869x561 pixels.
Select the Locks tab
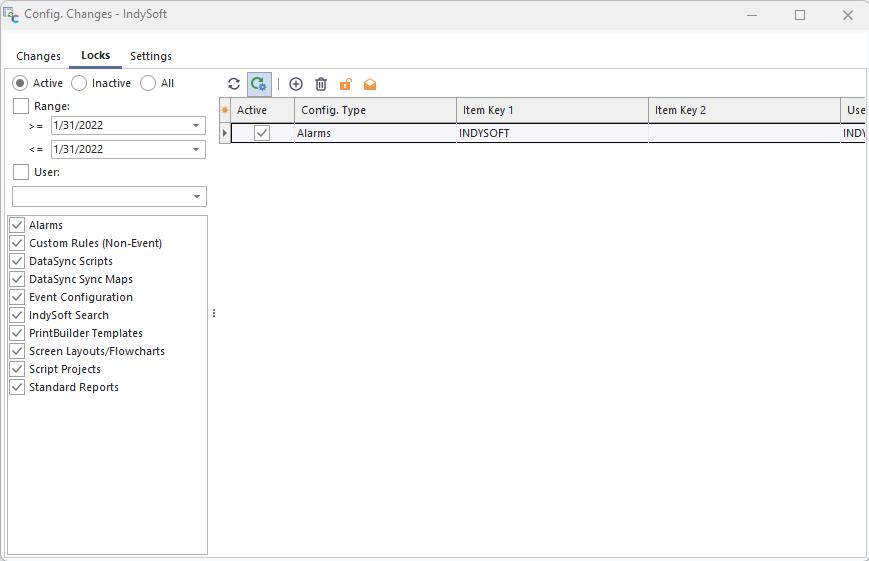95,55
